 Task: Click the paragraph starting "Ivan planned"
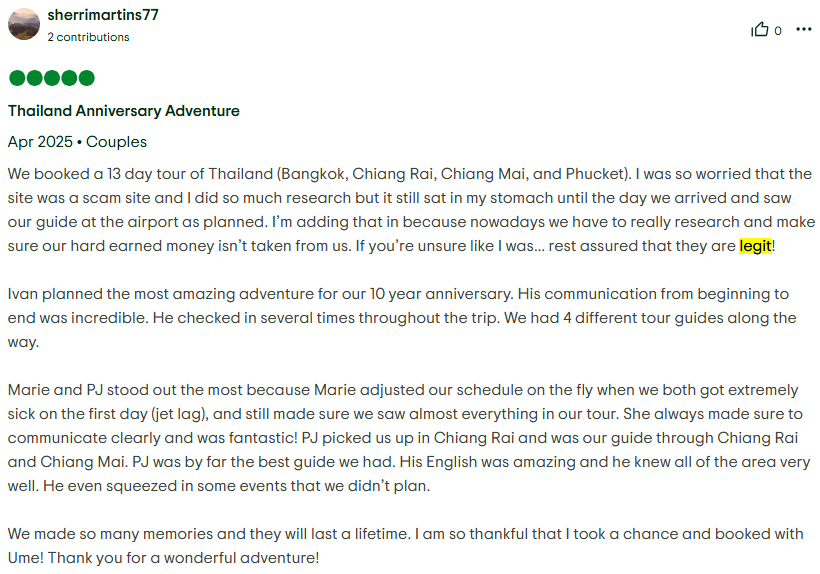point(400,318)
